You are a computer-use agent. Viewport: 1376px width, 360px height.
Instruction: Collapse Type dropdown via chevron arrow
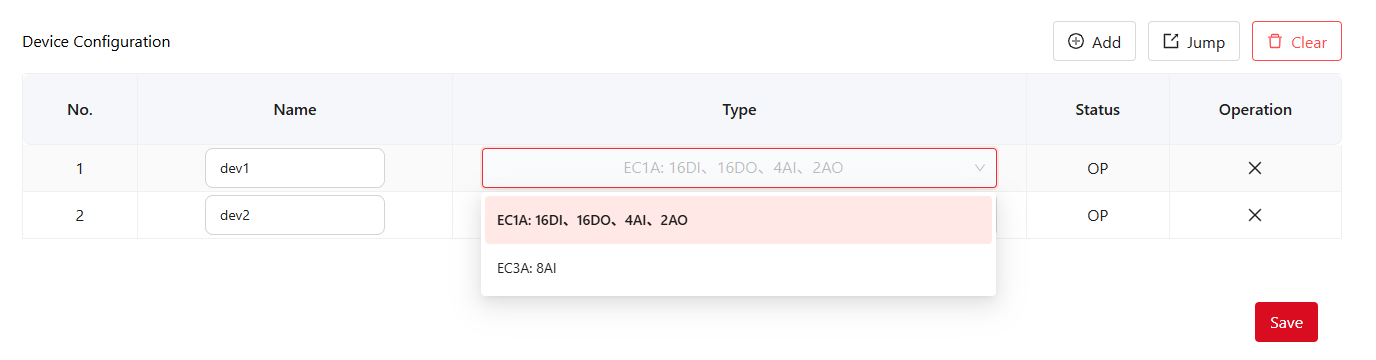click(980, 168)
